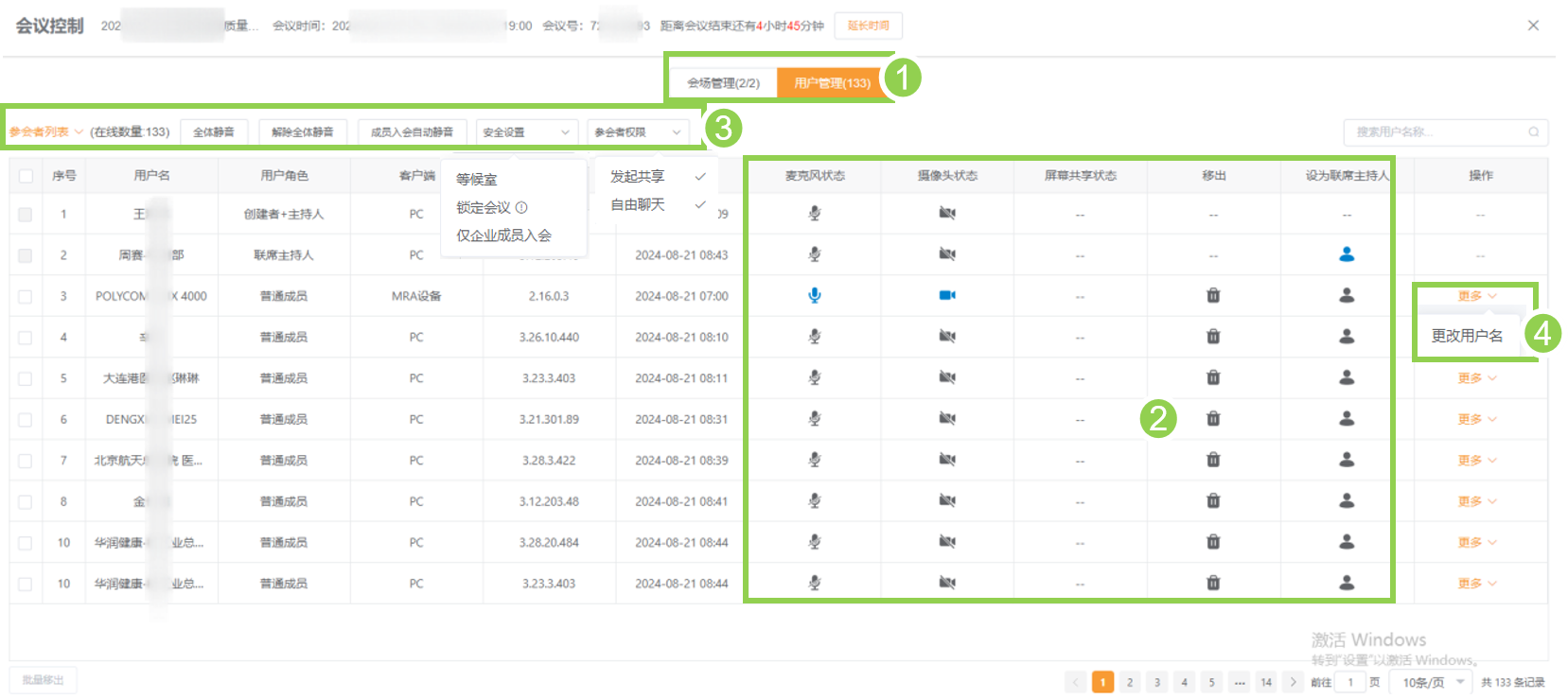This screenshot has height=699, width=1568.
Task: Go to page 2 in pagination
Action: 1129,682
